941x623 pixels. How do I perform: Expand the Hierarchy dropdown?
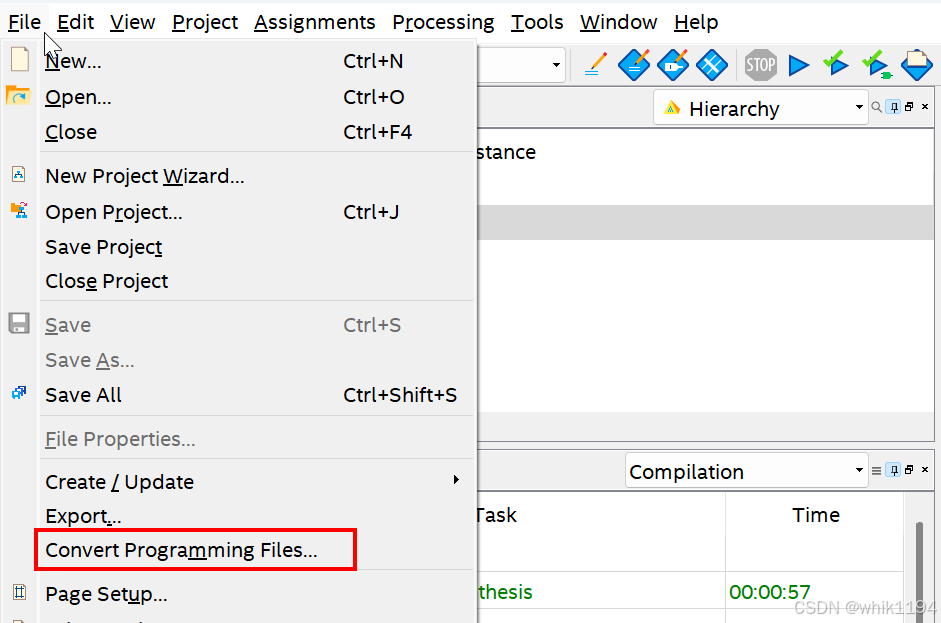[x=859, y=107]
